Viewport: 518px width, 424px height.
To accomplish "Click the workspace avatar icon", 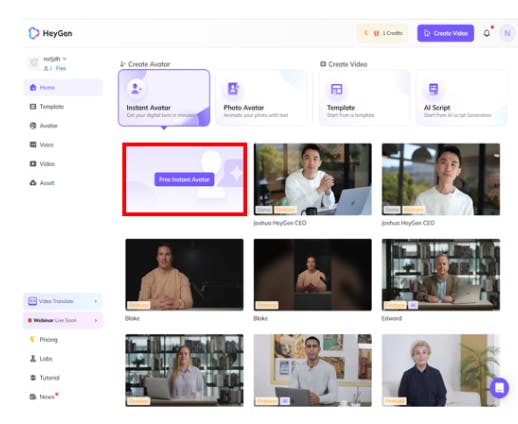I will [x=34, y=63].
